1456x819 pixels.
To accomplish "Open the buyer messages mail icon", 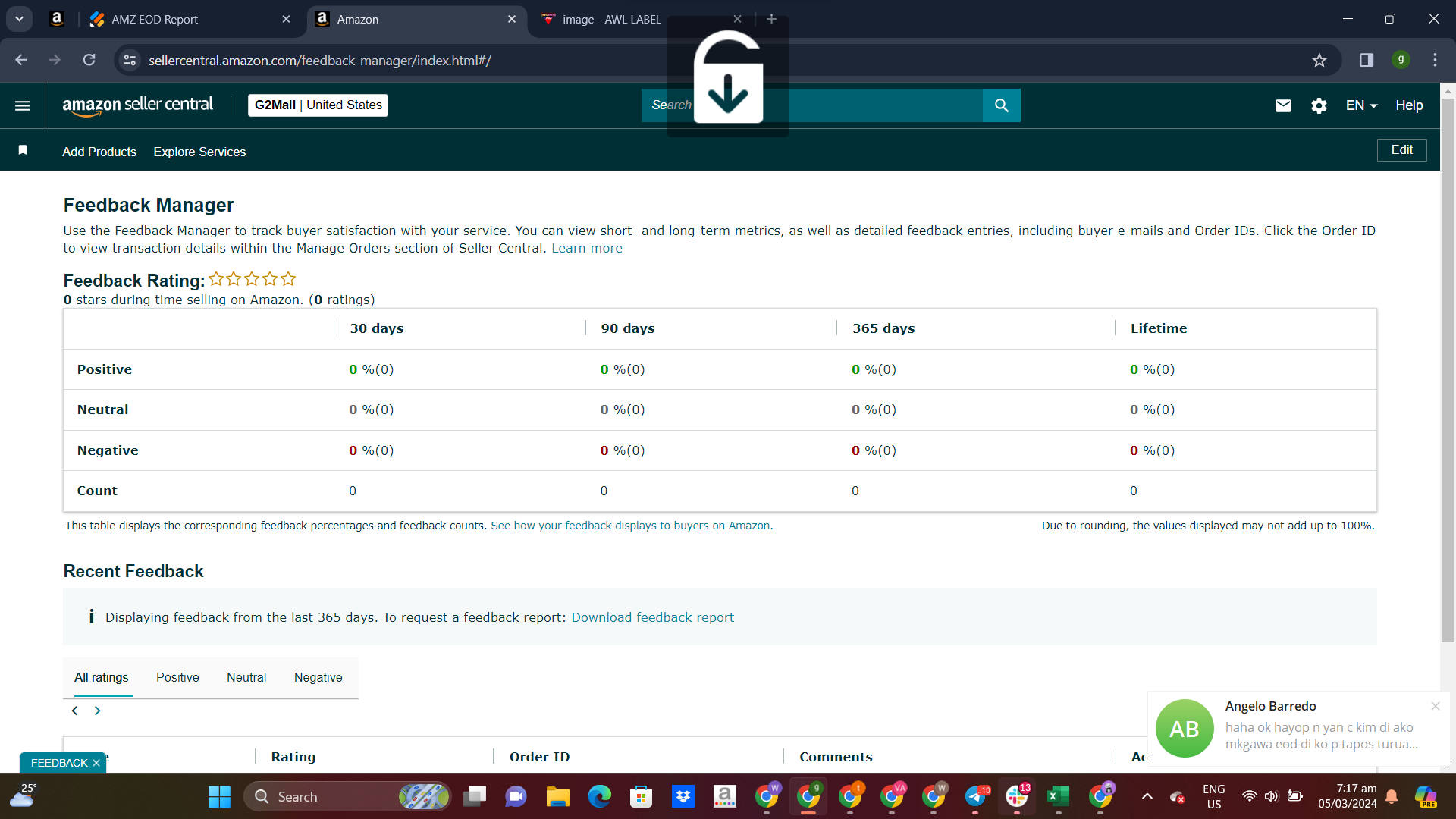I will tap(1283, 105).
